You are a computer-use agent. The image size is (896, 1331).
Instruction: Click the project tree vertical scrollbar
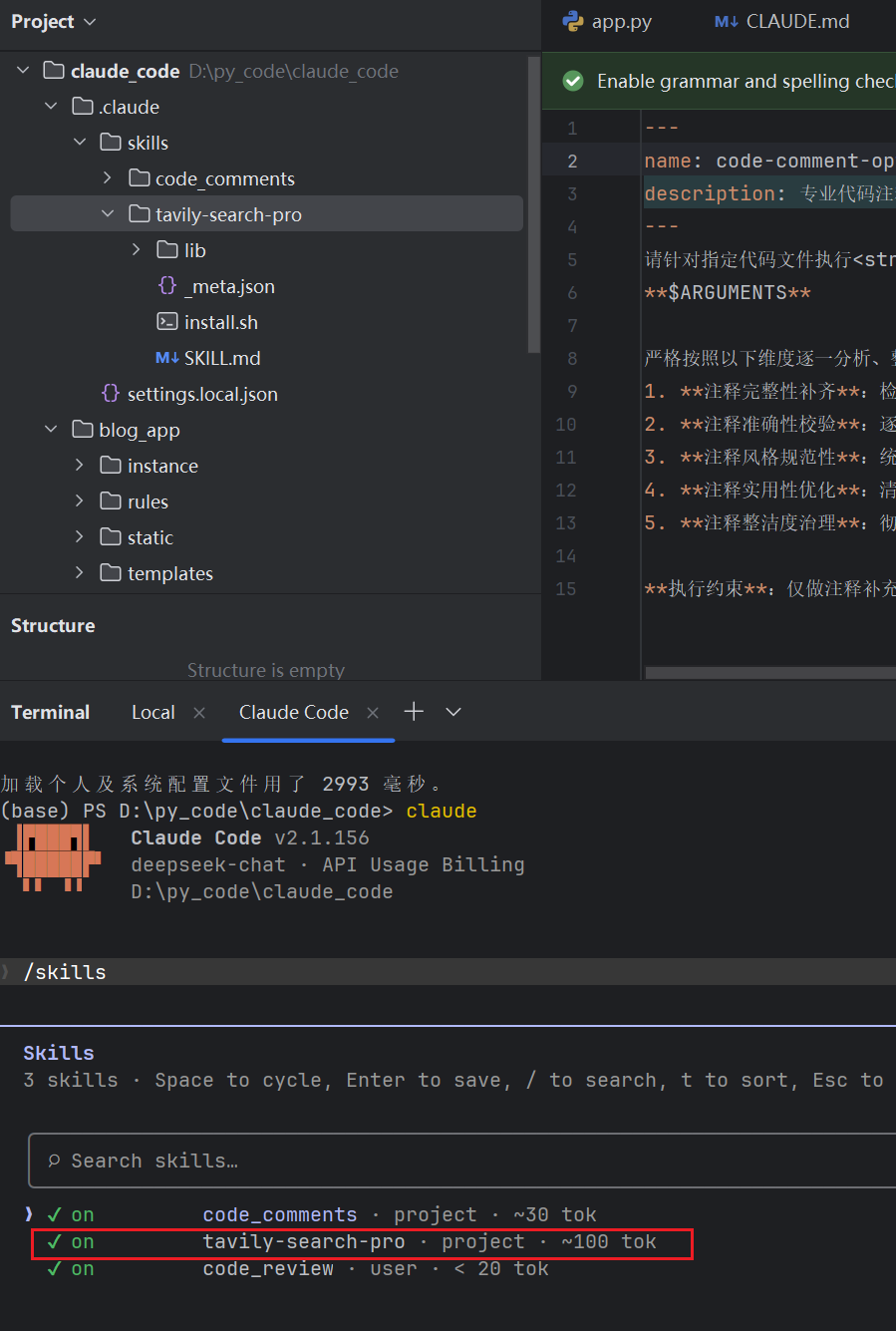click(x=534, y=204)
